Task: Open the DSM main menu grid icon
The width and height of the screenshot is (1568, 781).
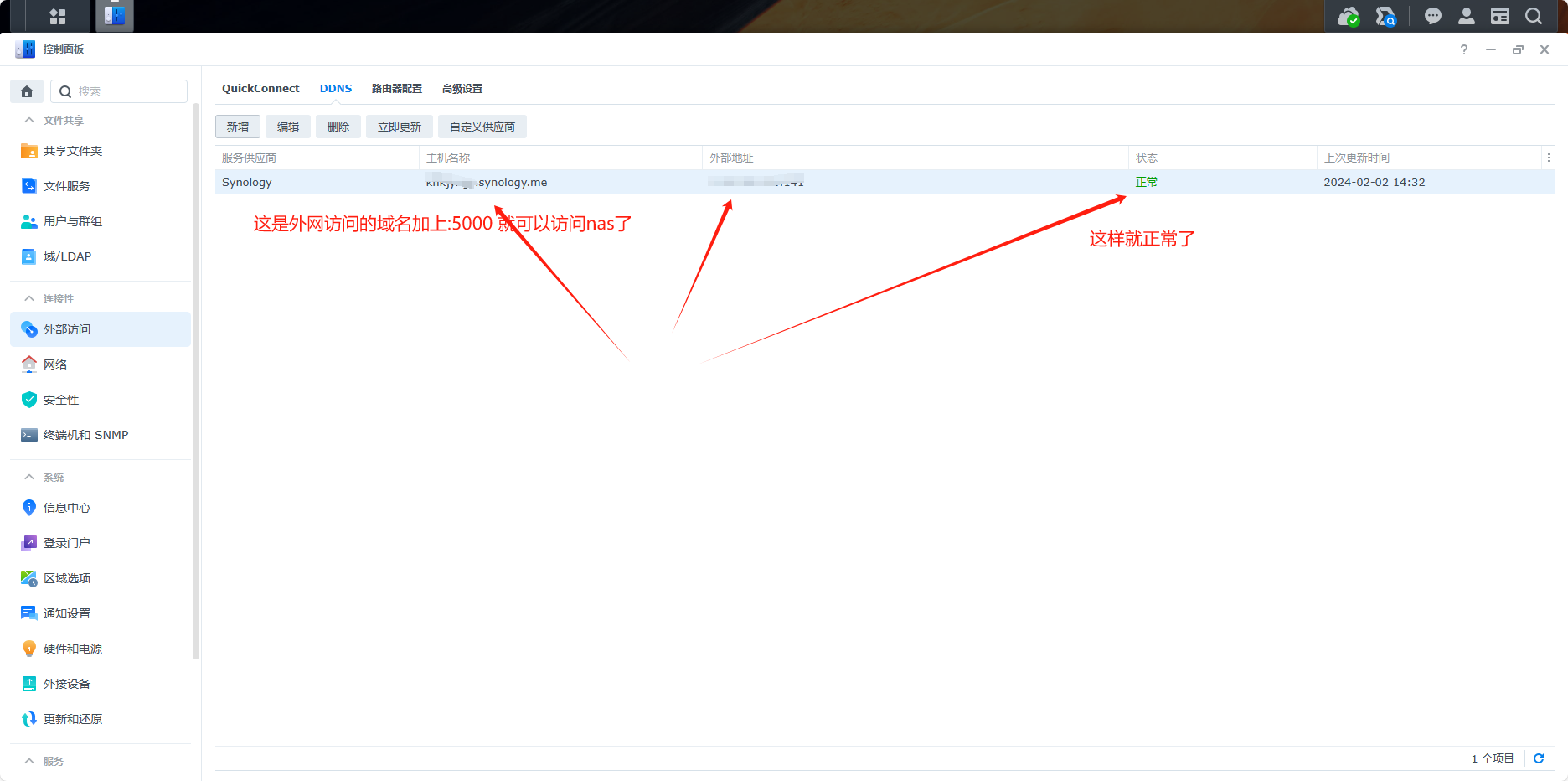Action: point(57,16)
